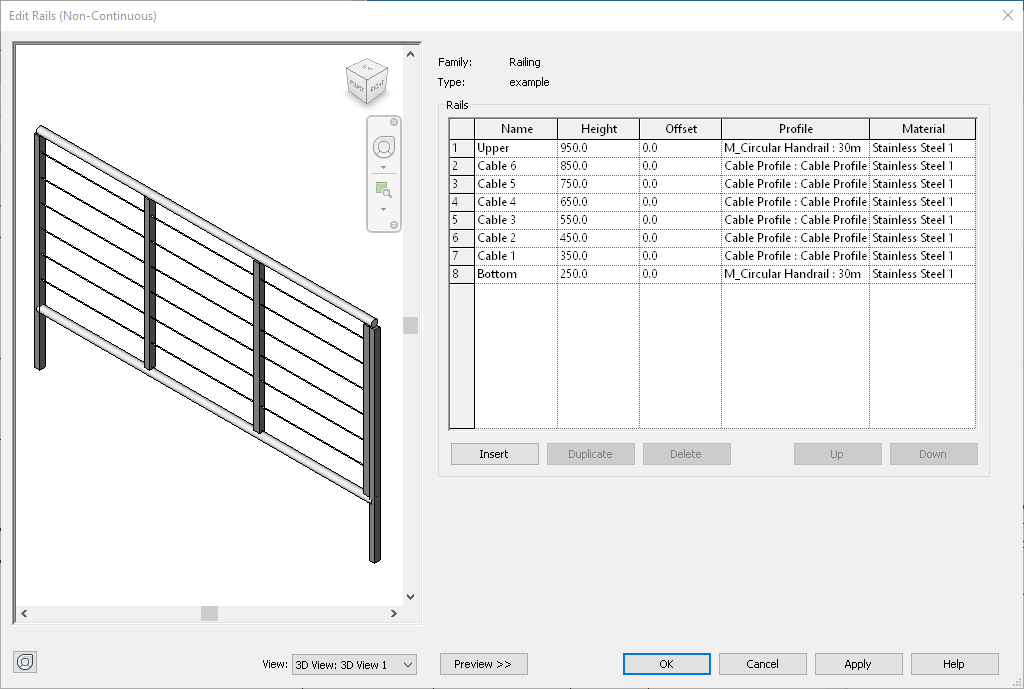
Task: Expand the Zoom tool options arrow
Action: [383, 210]
